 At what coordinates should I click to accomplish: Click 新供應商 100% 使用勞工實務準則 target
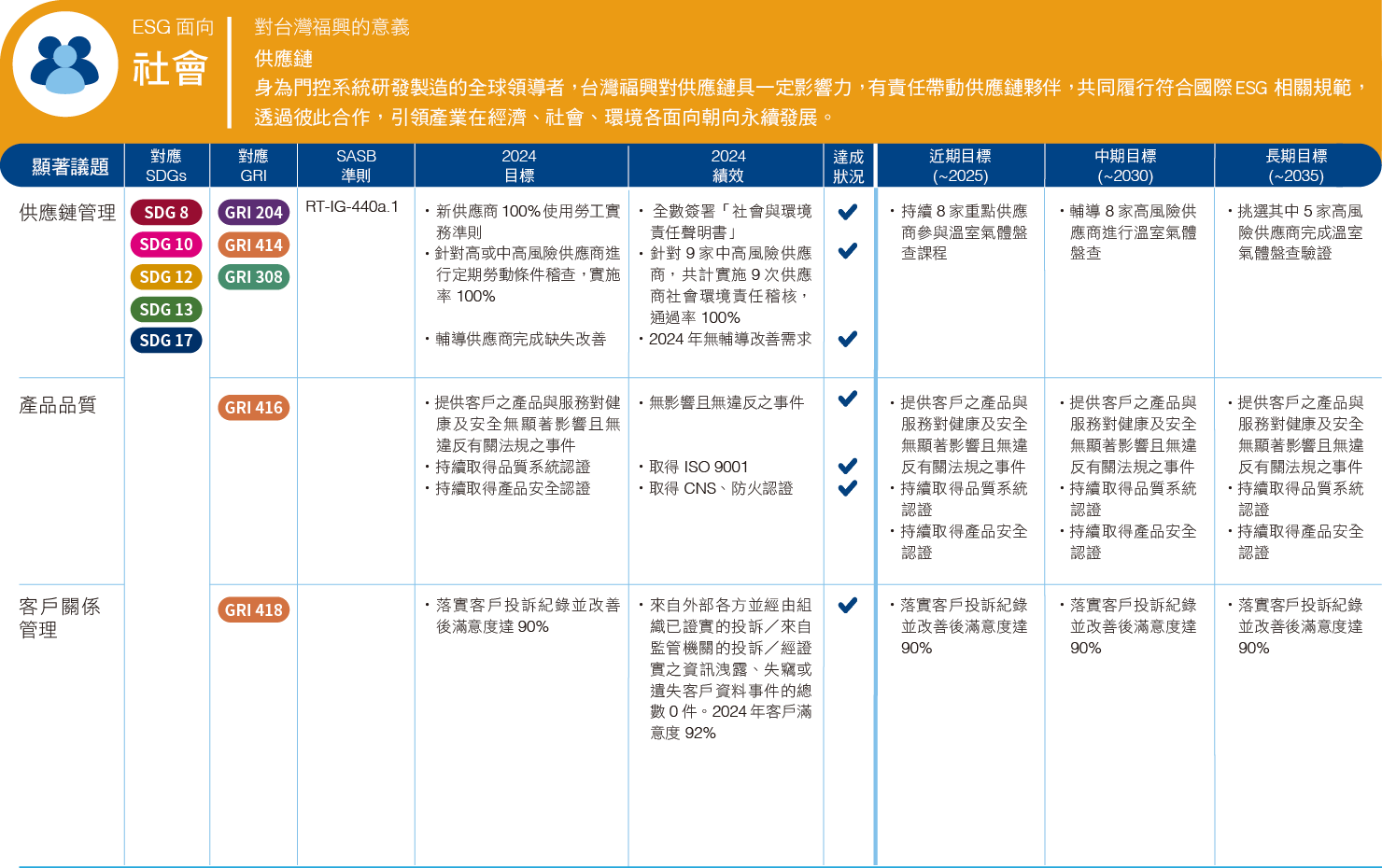[x=524, y=222]
